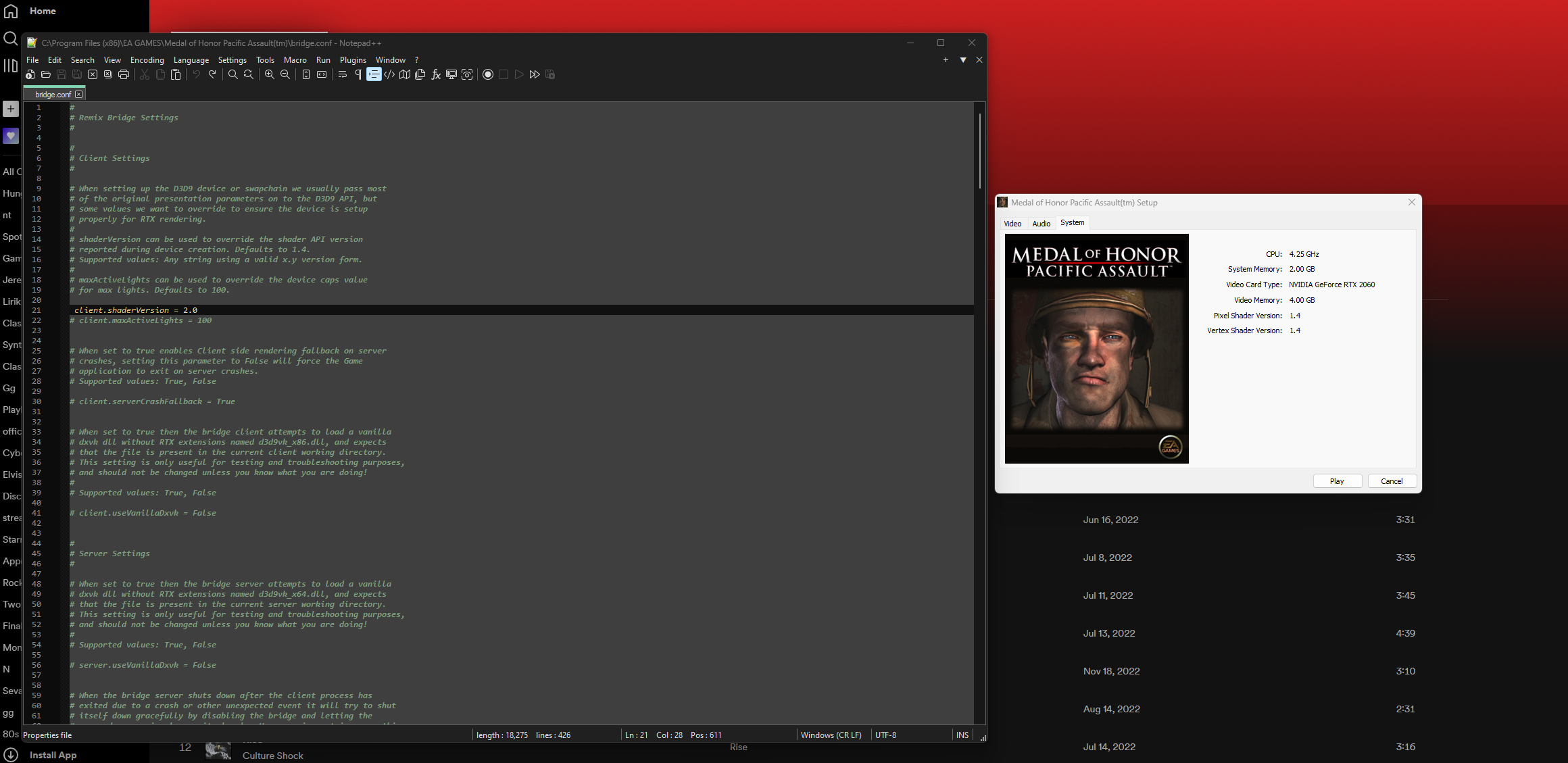Save bridge.conf using the Save icon
This screenshot has height=763, width=1568.
tap(61, 75)
